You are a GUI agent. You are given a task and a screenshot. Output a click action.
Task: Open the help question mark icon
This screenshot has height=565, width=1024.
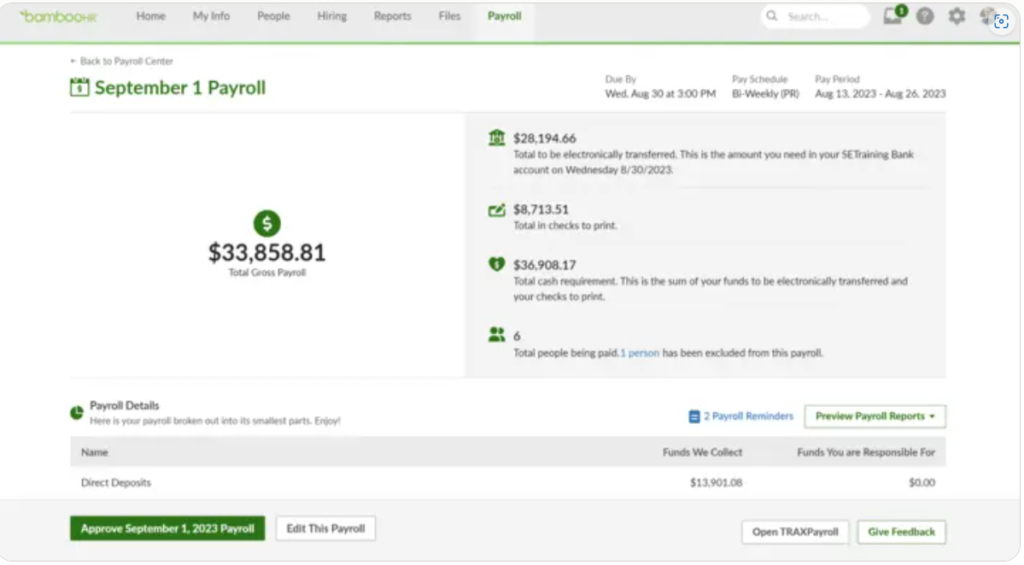pyautogui.click(x=925, y=17)
